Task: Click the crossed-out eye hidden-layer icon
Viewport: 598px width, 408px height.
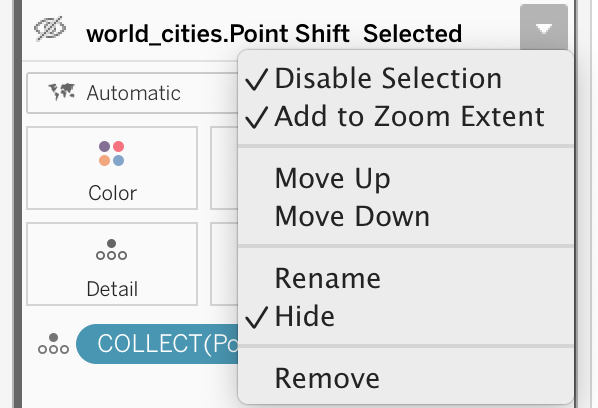Action: click(50, 29)
